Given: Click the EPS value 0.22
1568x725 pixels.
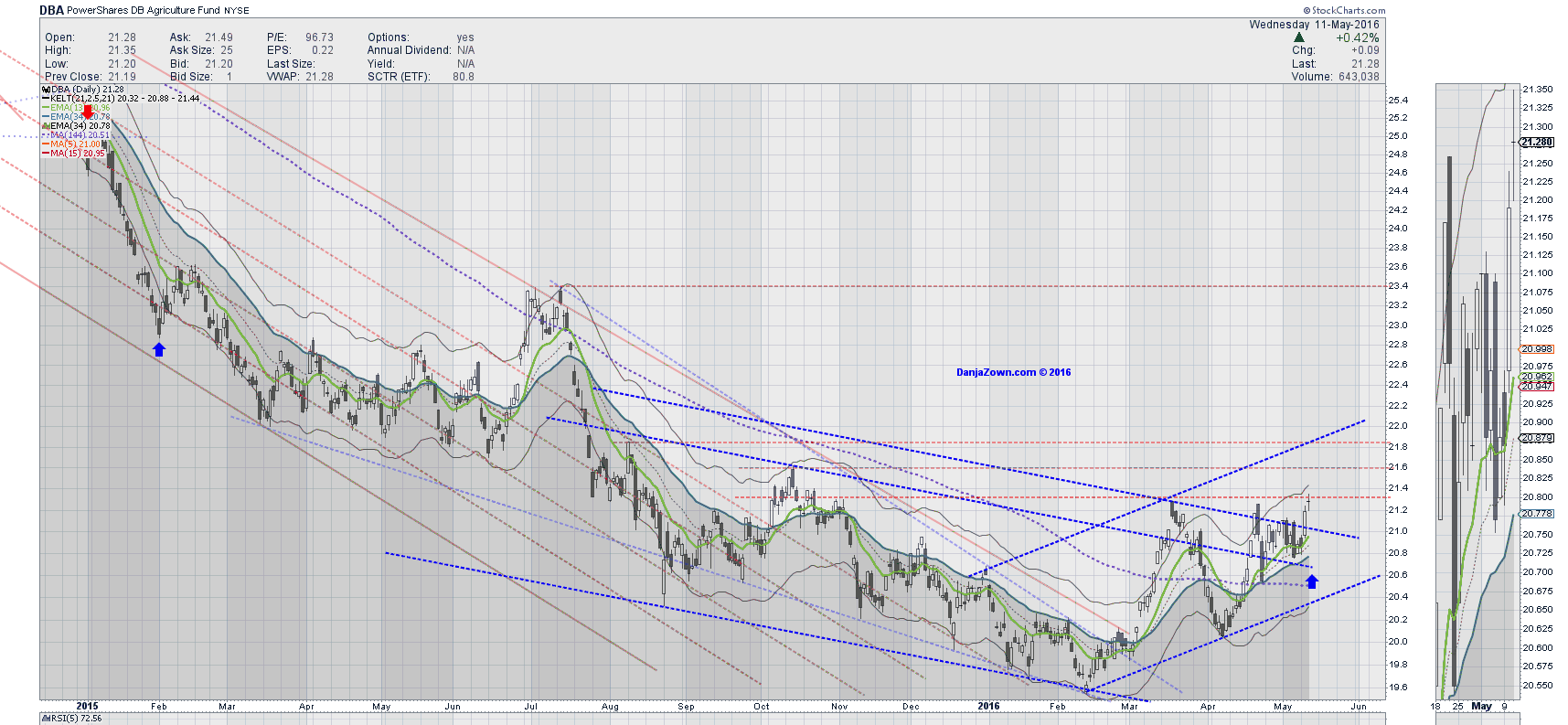Looking at the screenshot, I should [322, 50].
